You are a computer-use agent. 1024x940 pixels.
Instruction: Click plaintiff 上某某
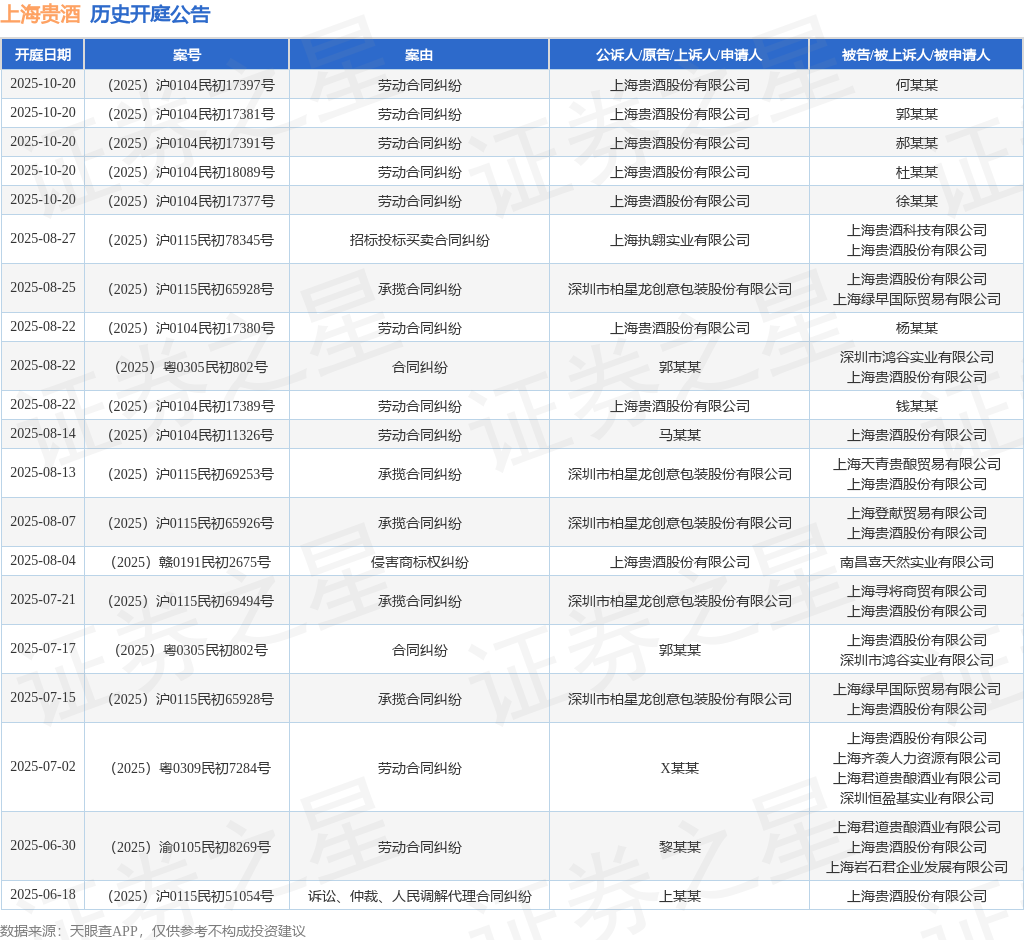[x=679, y=896]
